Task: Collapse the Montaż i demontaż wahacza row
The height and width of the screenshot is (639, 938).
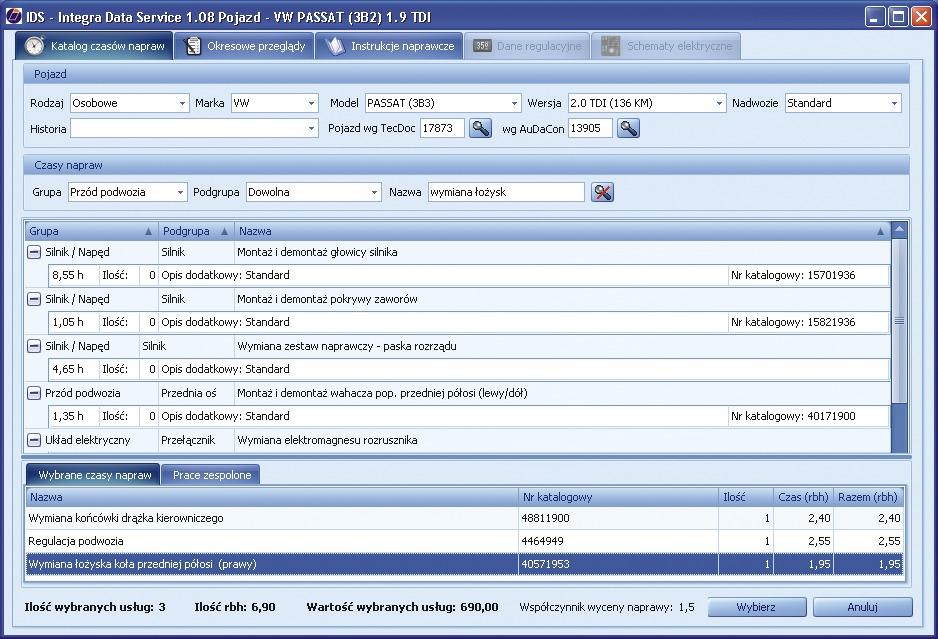Action: pyautogui.click(x=34, y=393)
